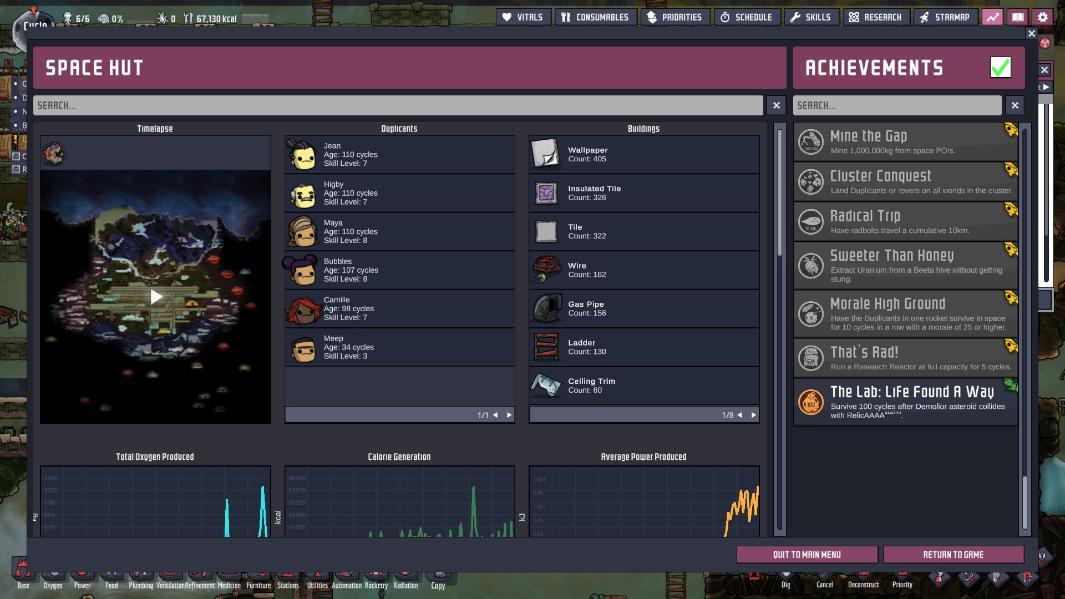Open the Priorities panel
This screenshot has height=599, width=1065.
pos(674,17)
